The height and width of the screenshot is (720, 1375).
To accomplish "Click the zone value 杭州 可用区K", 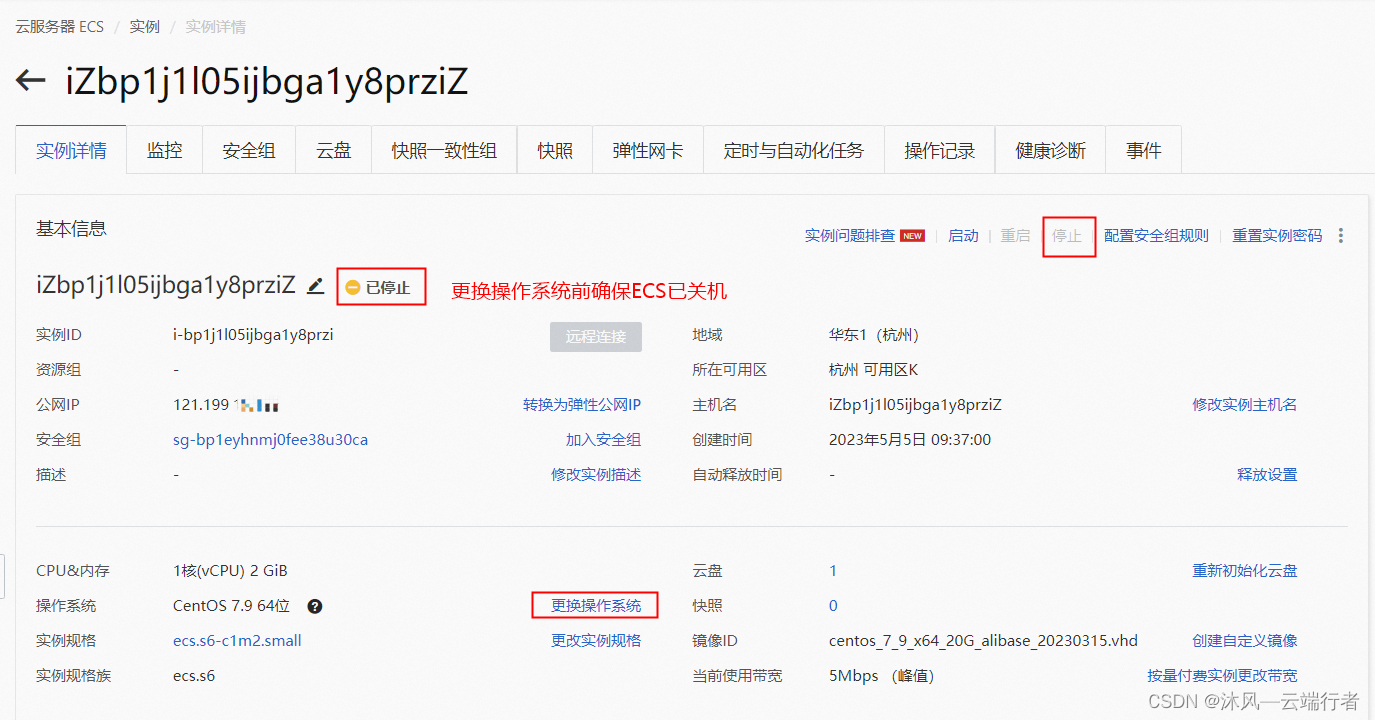I will click(x=873, y=370).
